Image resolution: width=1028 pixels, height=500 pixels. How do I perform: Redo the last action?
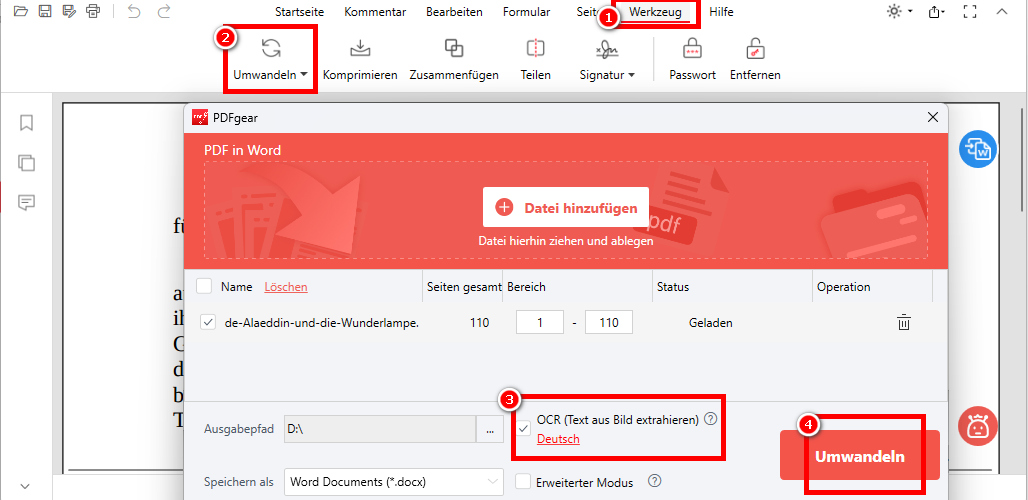pos(164,11)
